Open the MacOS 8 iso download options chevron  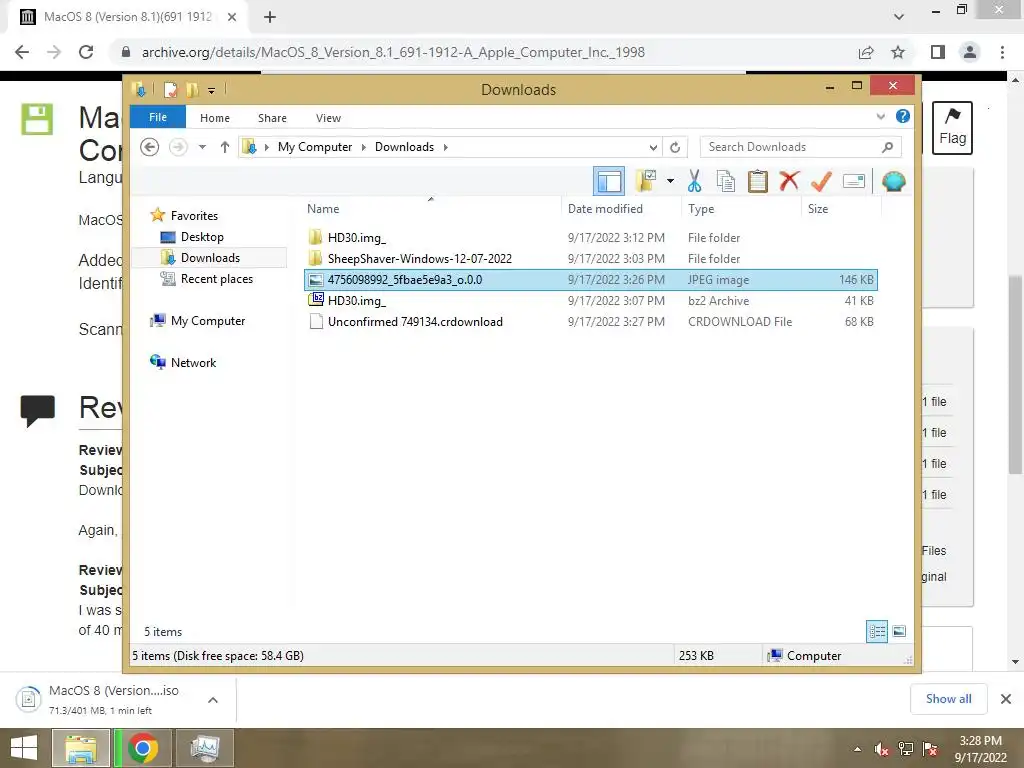point(213,700)
